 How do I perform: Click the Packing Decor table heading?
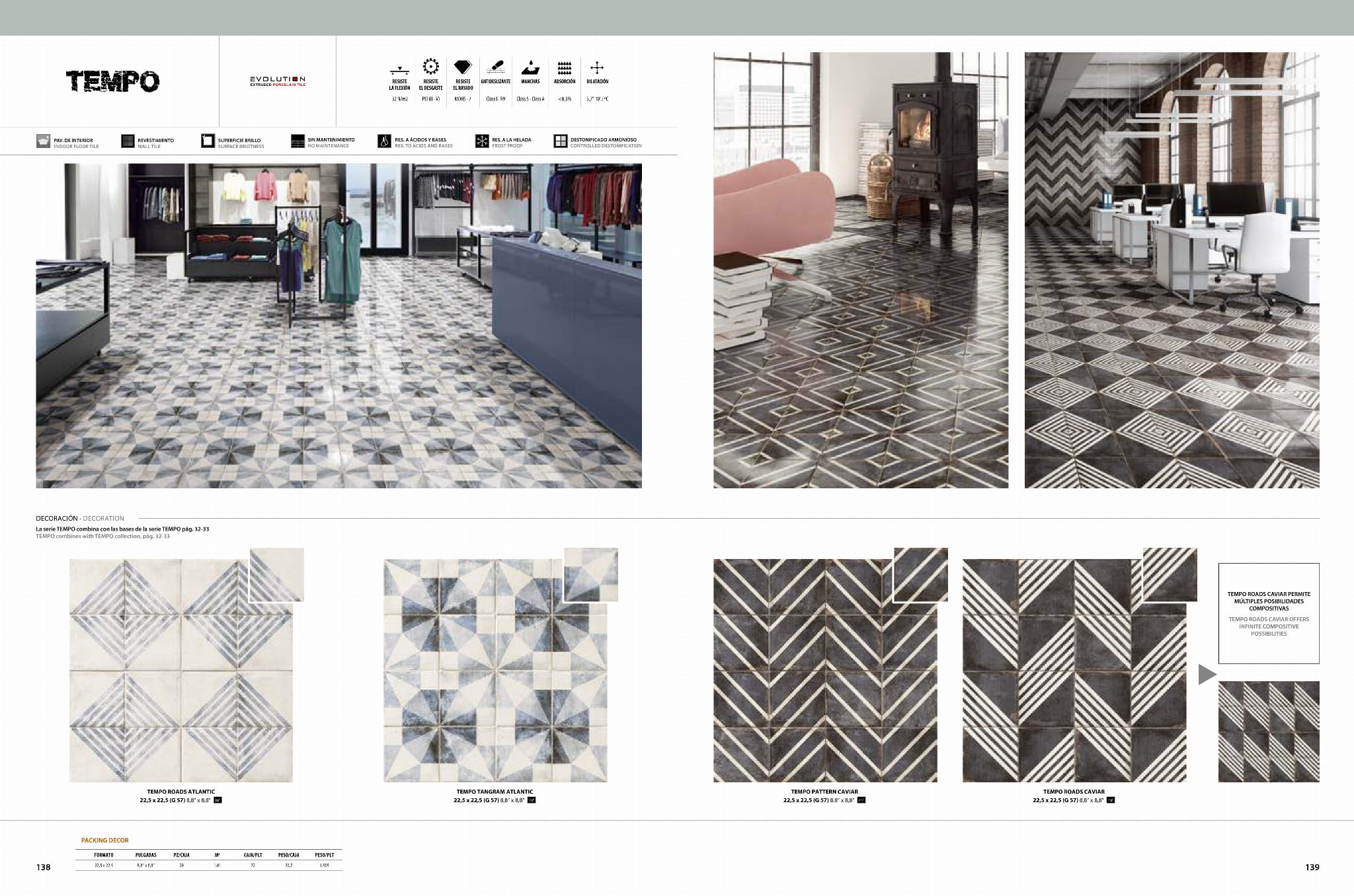pos(104,840)
